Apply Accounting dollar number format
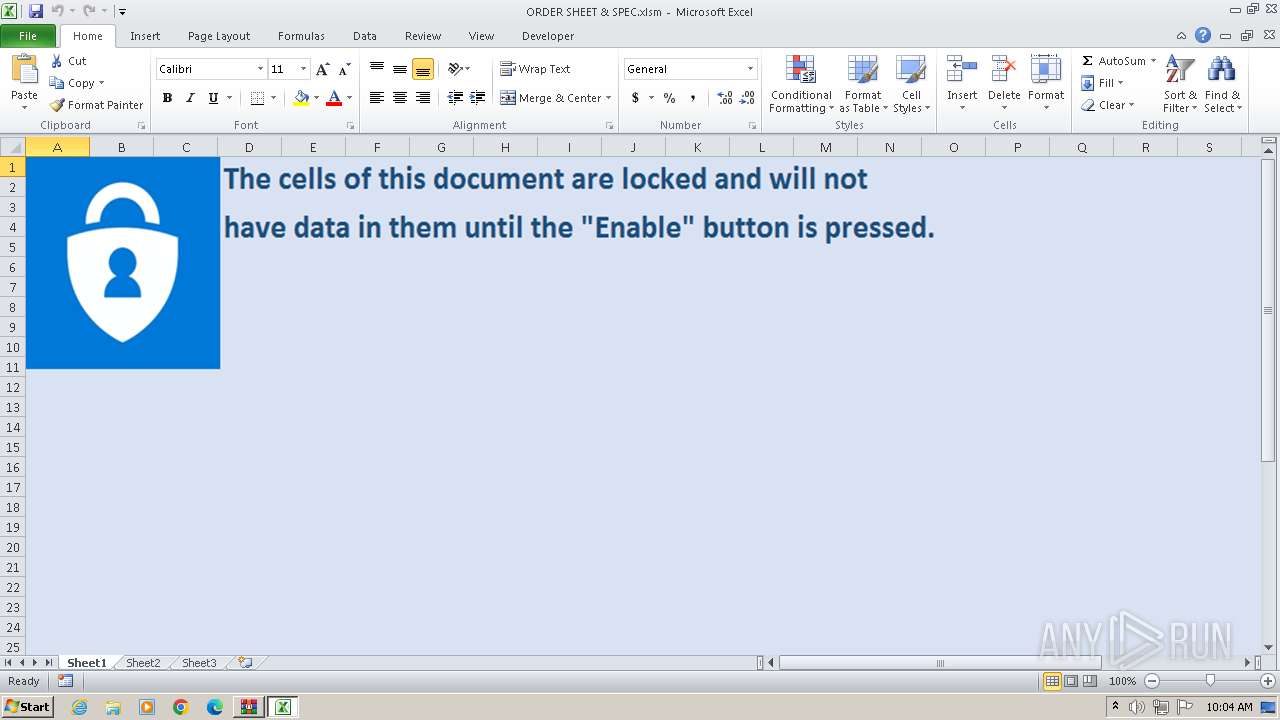Screen dimensions: 1280x720 pos(635,98)
